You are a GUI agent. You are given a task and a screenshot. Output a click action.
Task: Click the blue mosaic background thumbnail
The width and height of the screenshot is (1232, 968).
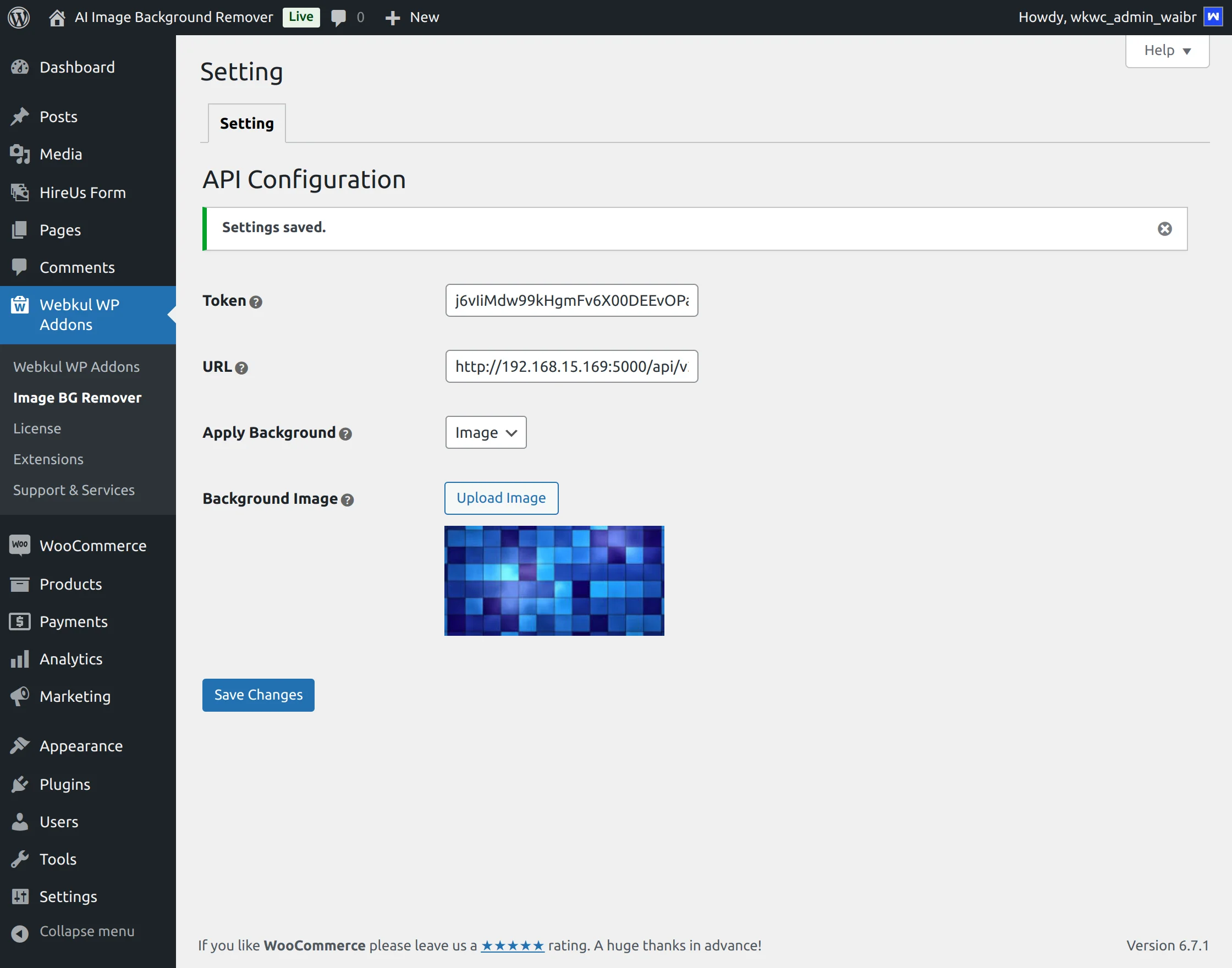(554, 580)
